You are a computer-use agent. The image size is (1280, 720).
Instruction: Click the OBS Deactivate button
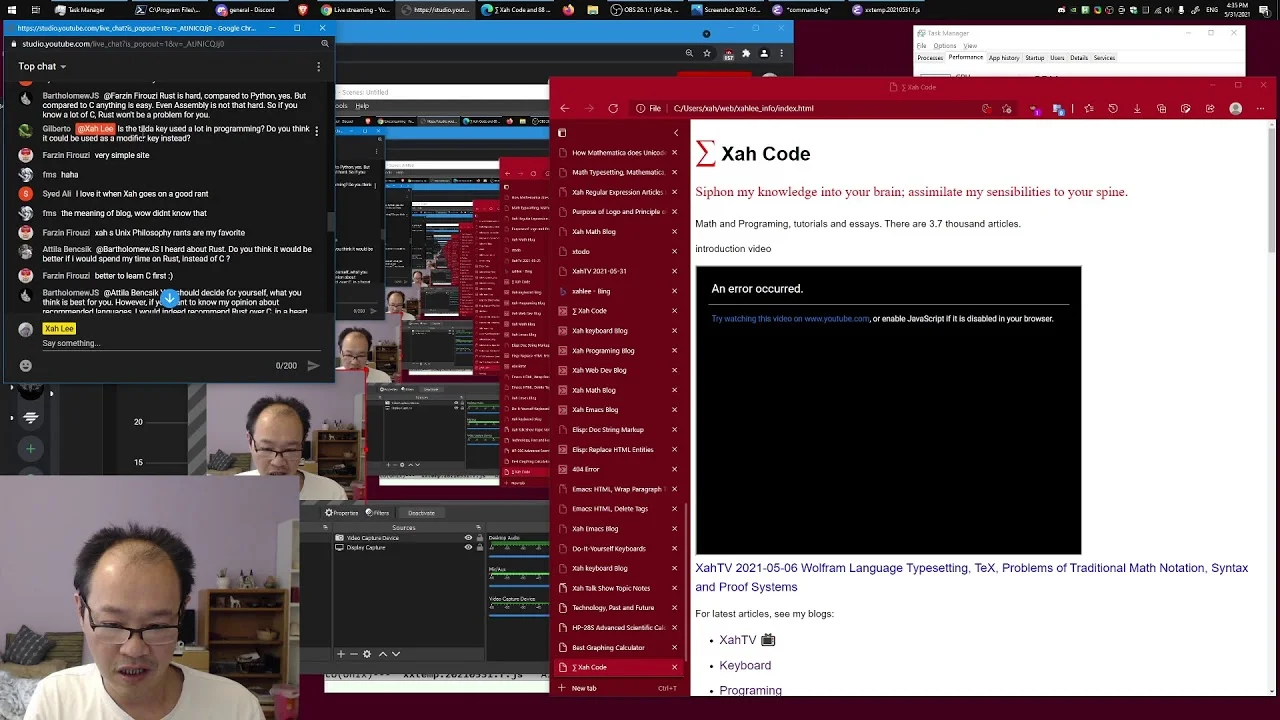tap(421, 513)
